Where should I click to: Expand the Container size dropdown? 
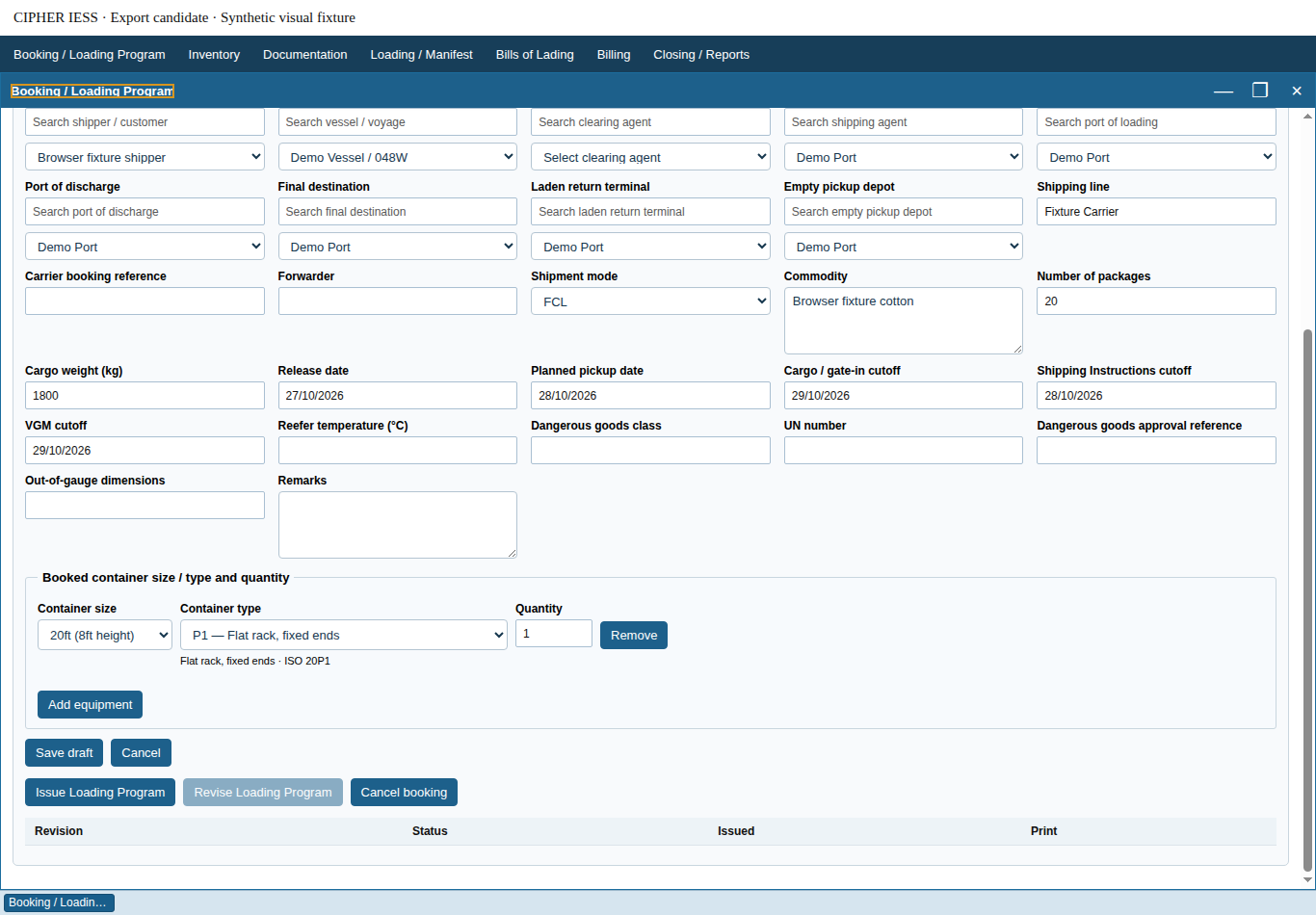coord(105,635)
